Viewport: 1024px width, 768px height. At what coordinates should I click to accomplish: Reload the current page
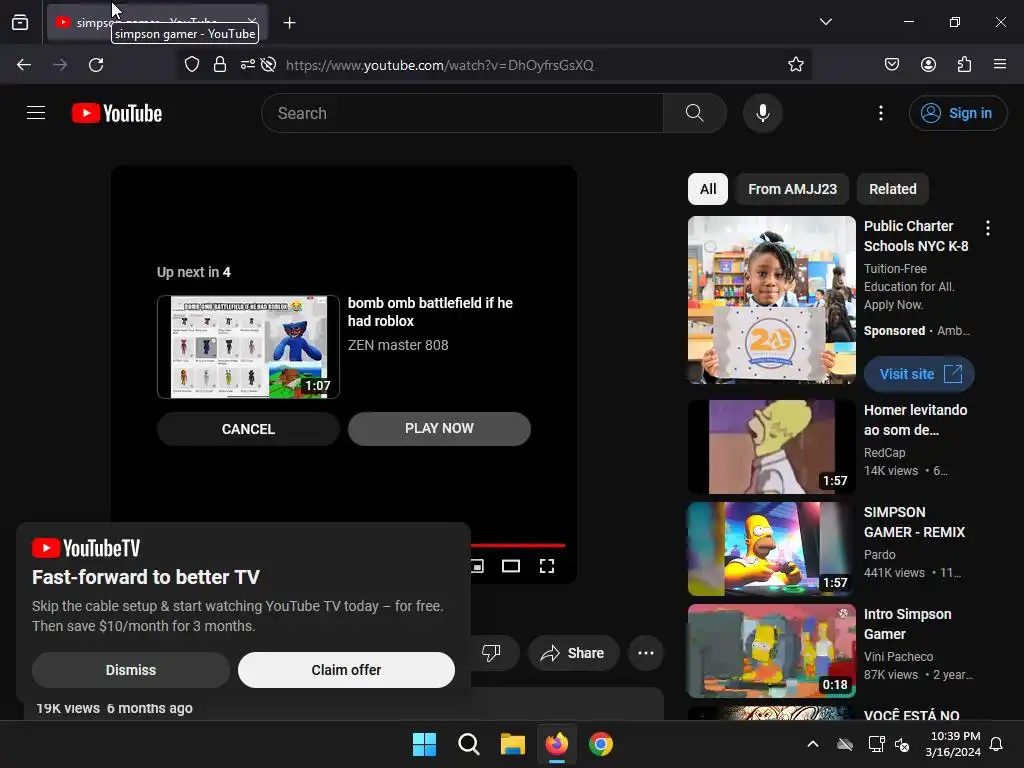[96, 65]
